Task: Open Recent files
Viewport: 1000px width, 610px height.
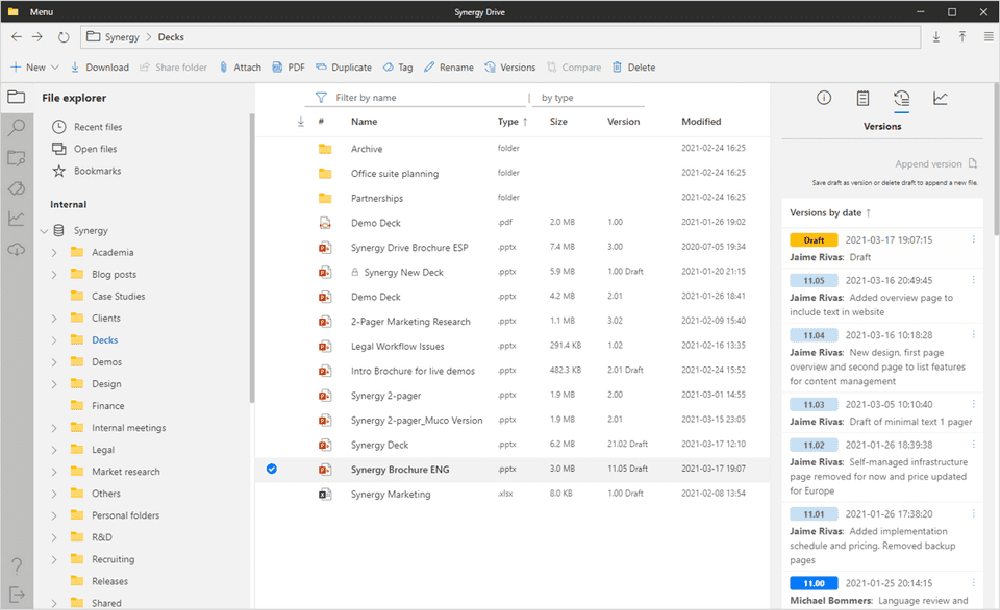Action: tap(87, 127)
